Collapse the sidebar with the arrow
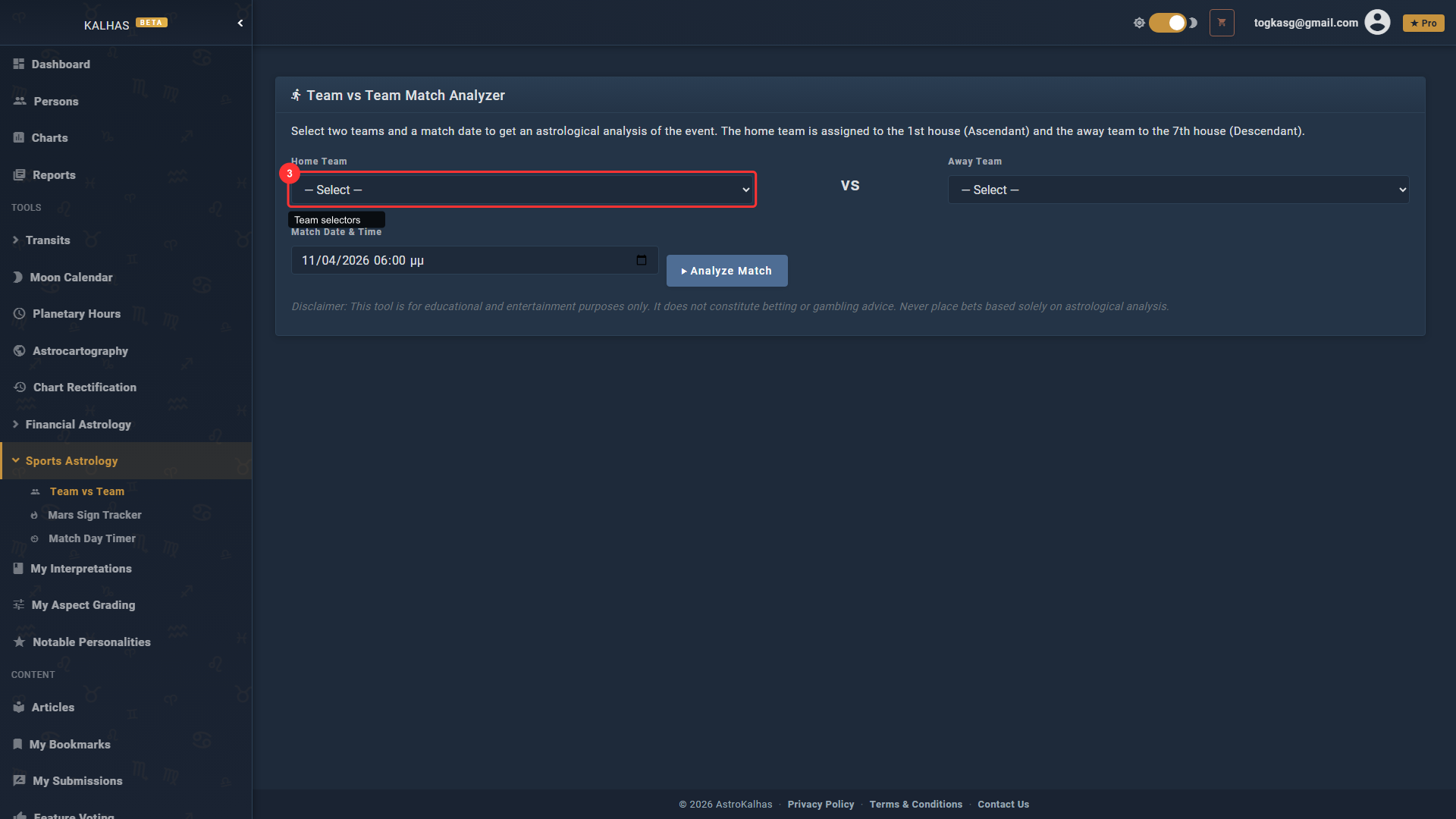Viewport: 1456px width, 819px height. 240,24
